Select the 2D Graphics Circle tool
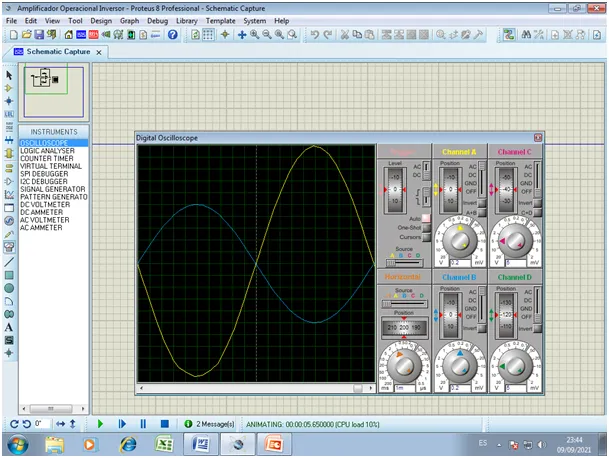Viewport: 609px width, 458px height. (9, 288)
